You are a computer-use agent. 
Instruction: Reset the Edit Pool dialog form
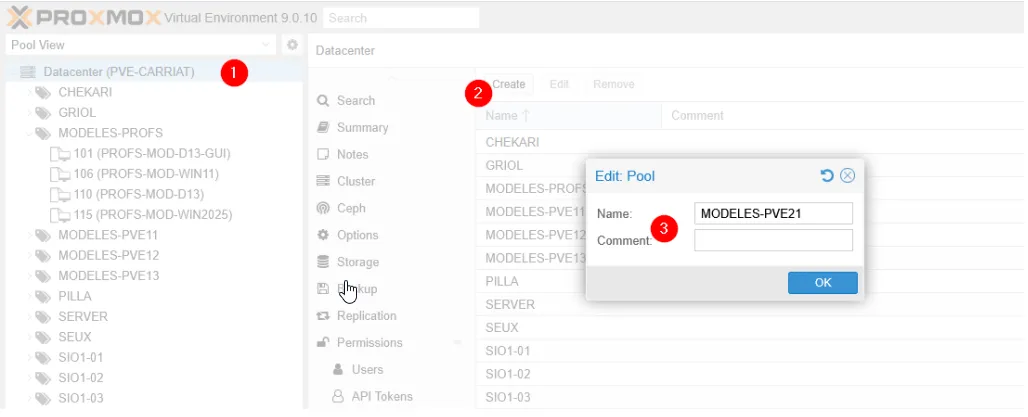pos(827,176)
